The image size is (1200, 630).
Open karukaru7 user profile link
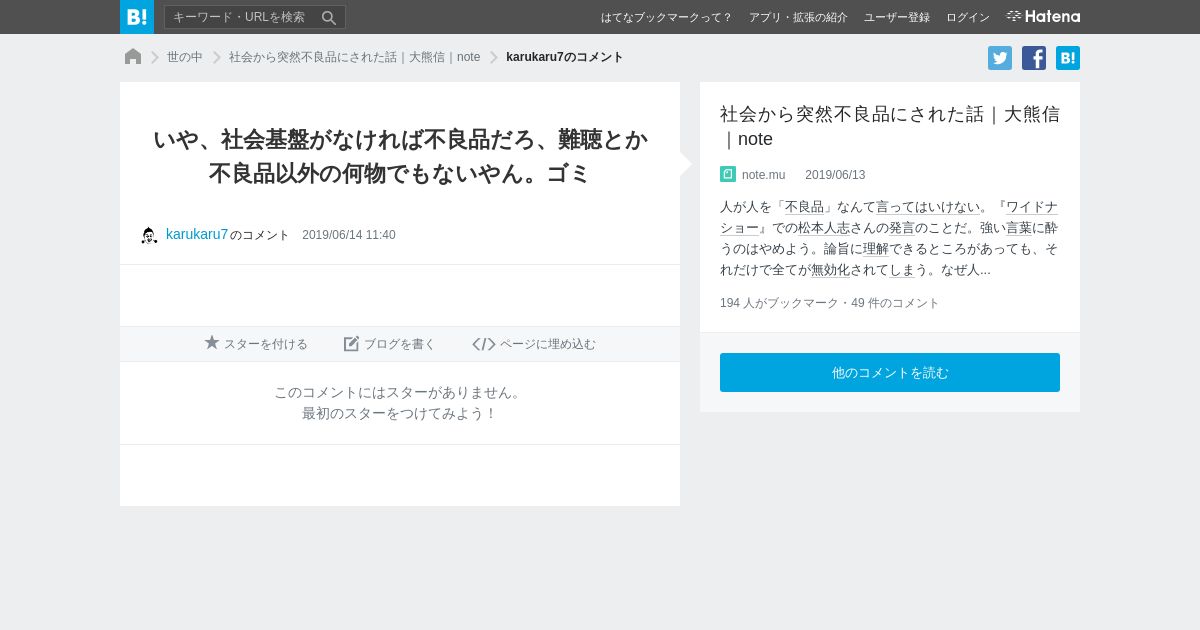(x=197, y=234)
